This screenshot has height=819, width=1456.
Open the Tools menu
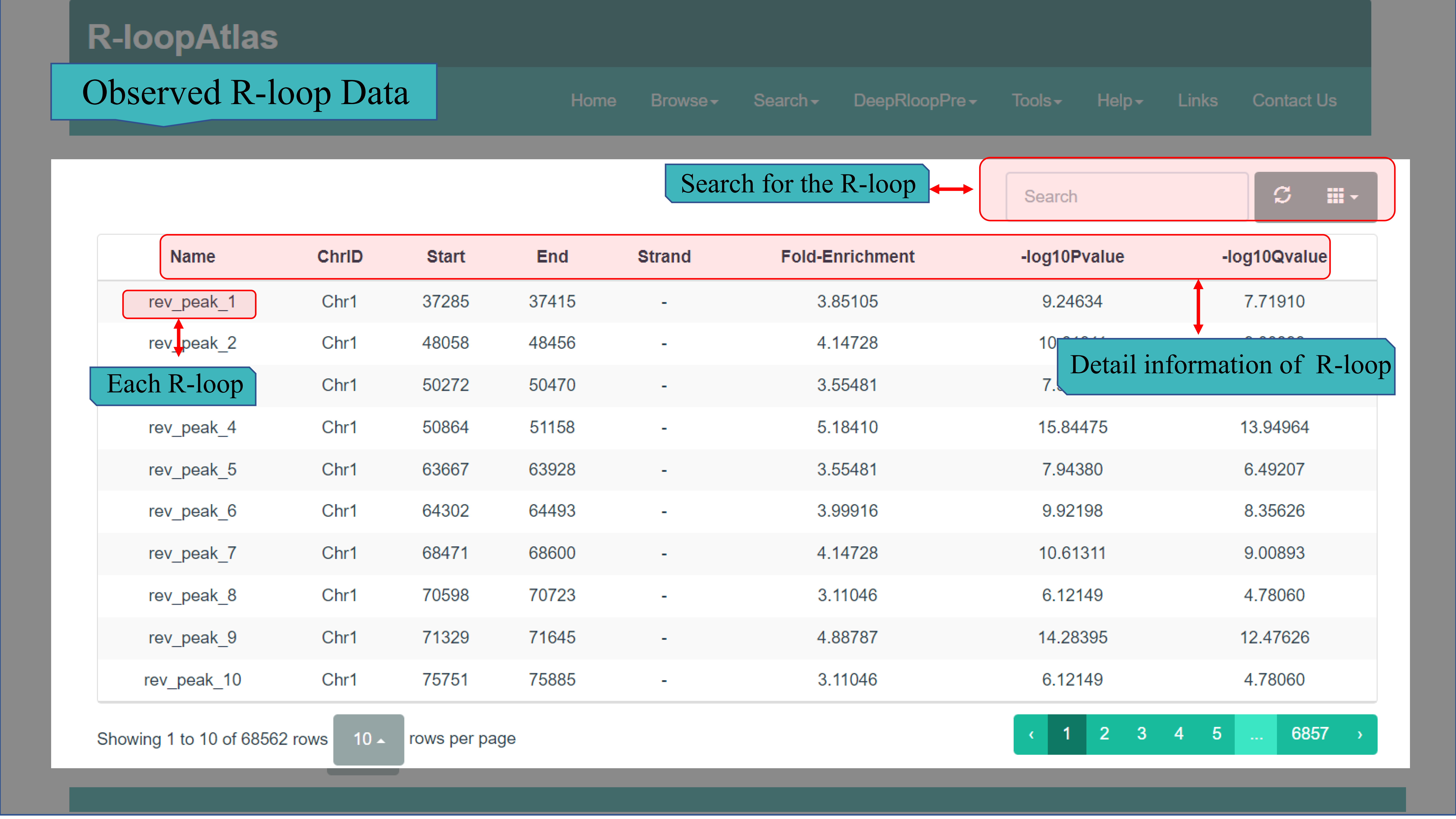[x=1036, y=101]
